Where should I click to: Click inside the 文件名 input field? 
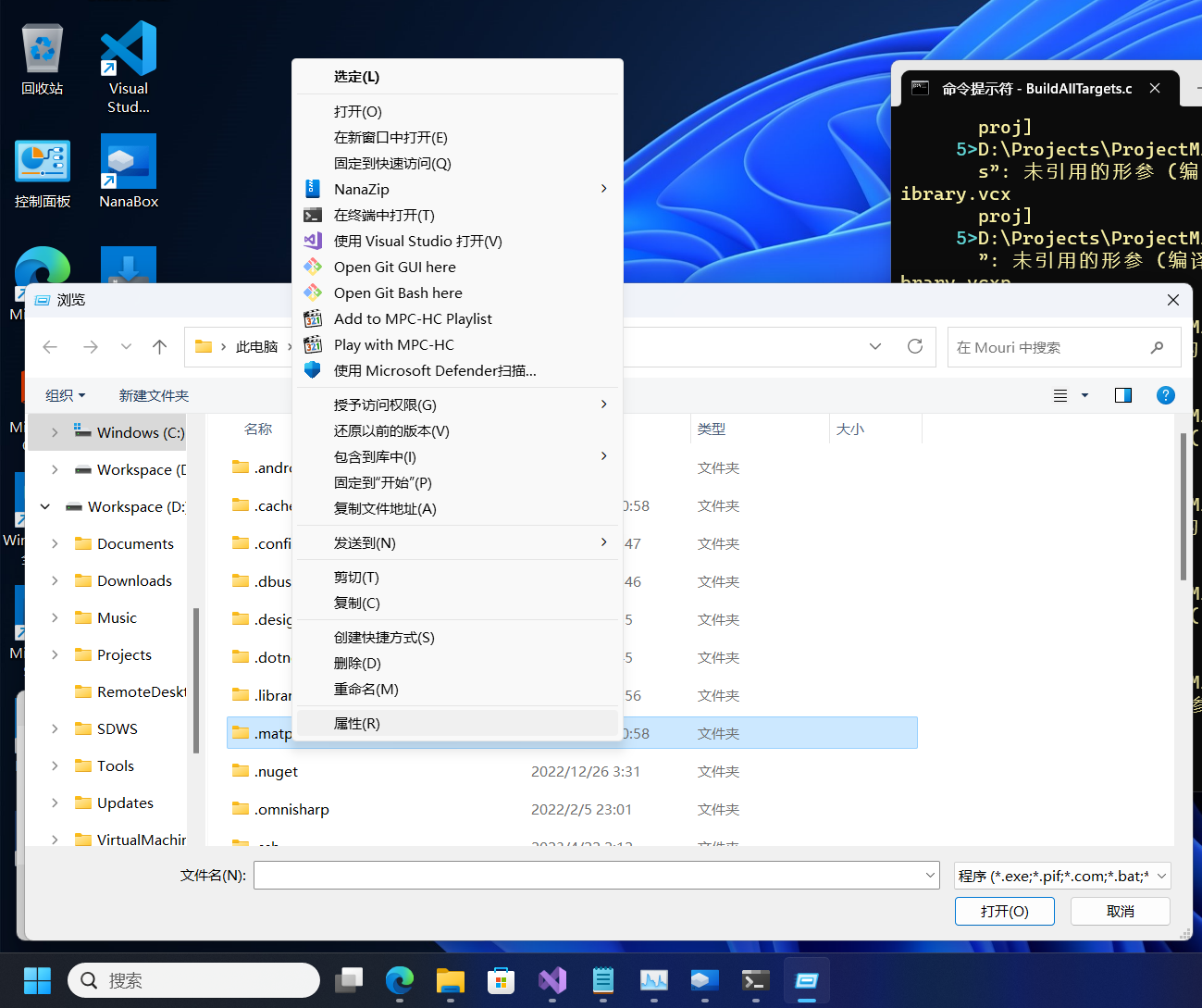click(x=592, y=875)
